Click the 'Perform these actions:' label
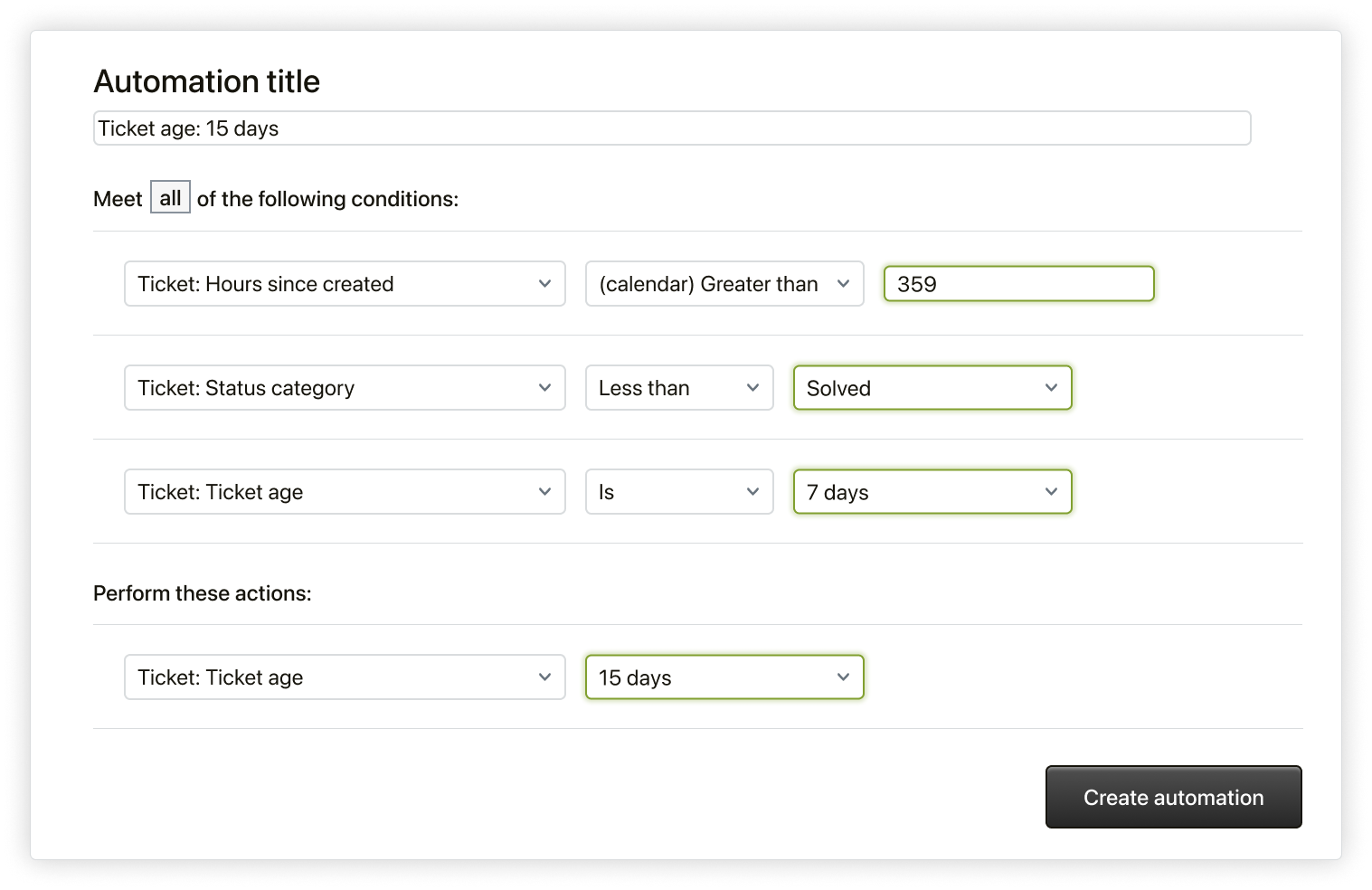Image resolution: width=1372 pixels, height=890 pixels. coord(203,593)
